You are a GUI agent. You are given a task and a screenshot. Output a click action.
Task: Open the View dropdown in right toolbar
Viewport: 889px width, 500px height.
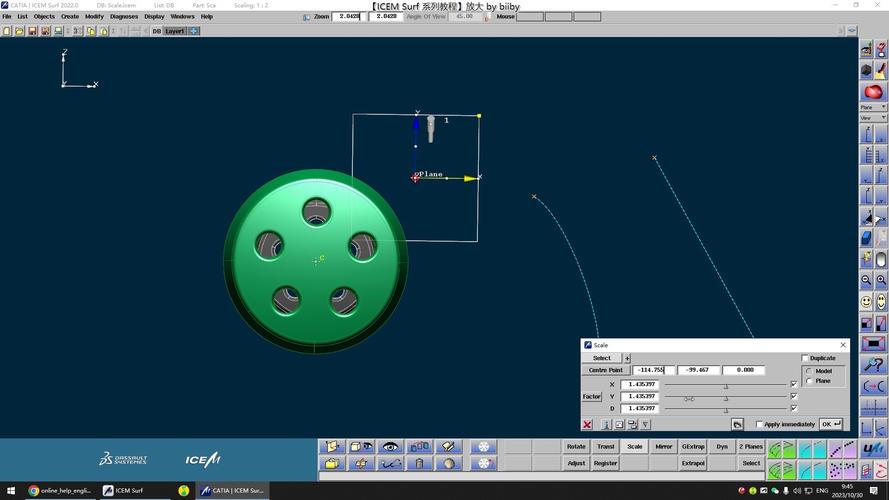[873, 118]
